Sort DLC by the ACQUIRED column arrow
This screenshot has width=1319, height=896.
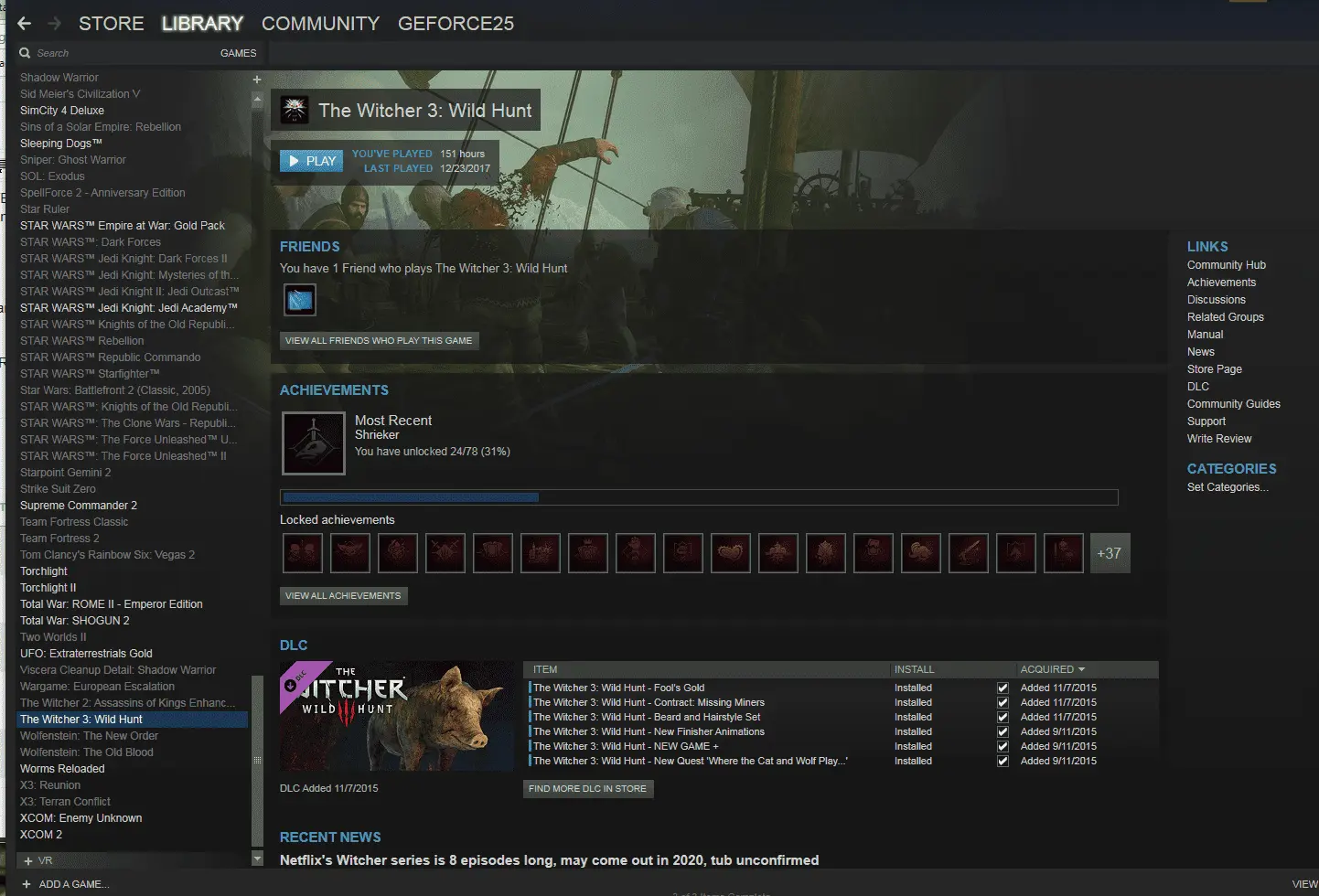point(1081,669)
